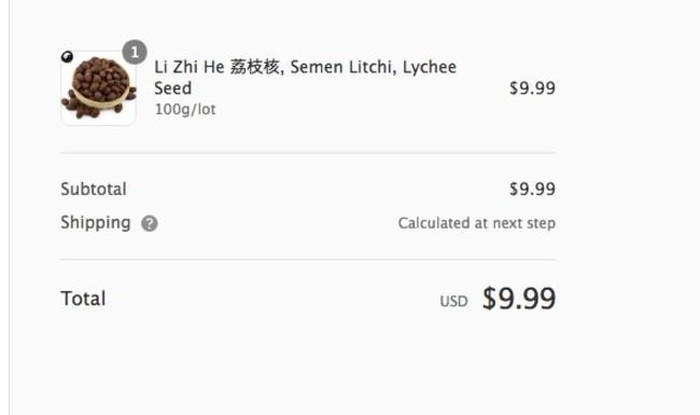The width and height of the screenshot is (700, 415).
Task: Click the Total label
Action: [83, 298]
